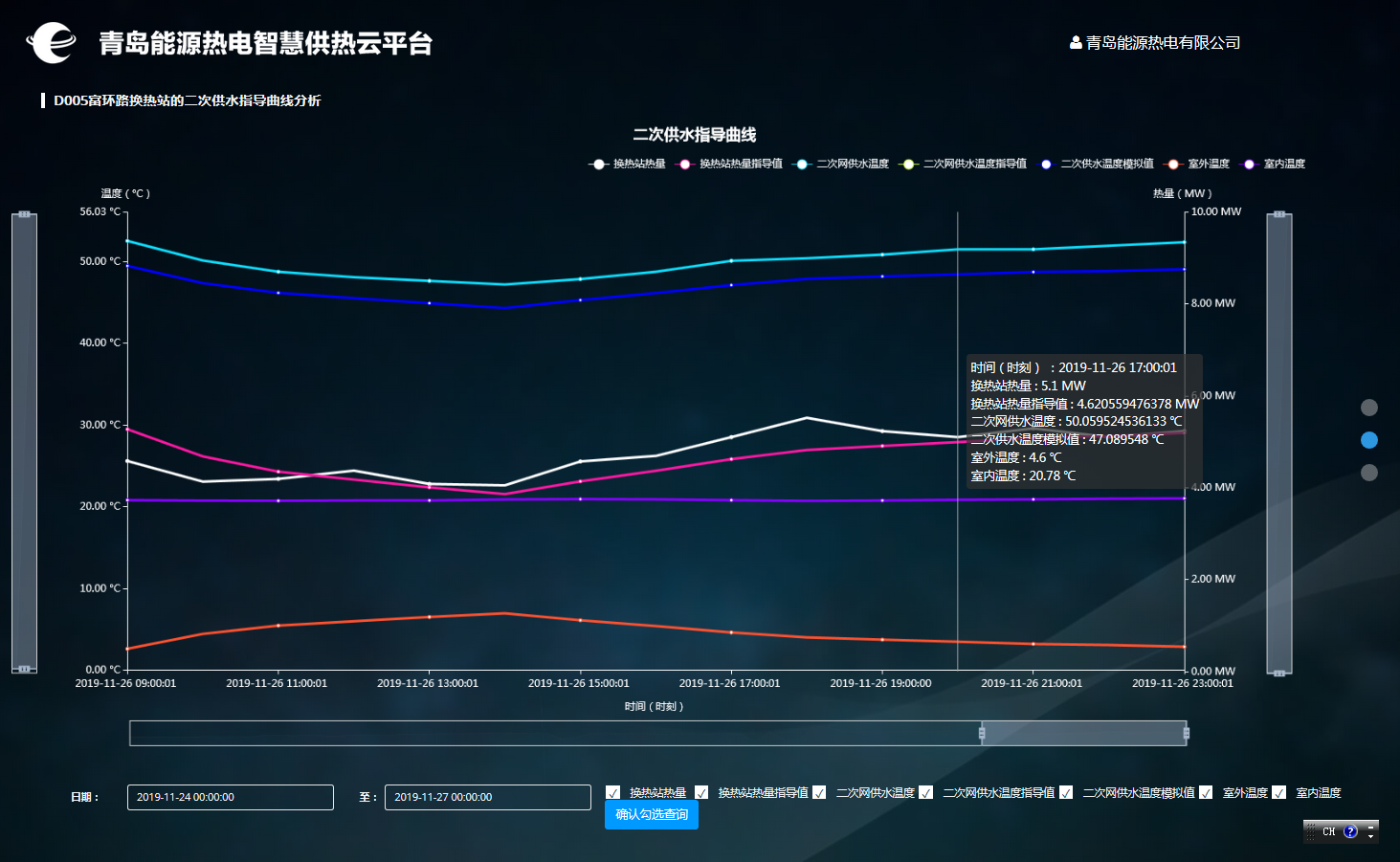Viewport: 1400px width, 862px height.
Task: Select the top gray page indicator dot
Action: tap(1369, 408)
